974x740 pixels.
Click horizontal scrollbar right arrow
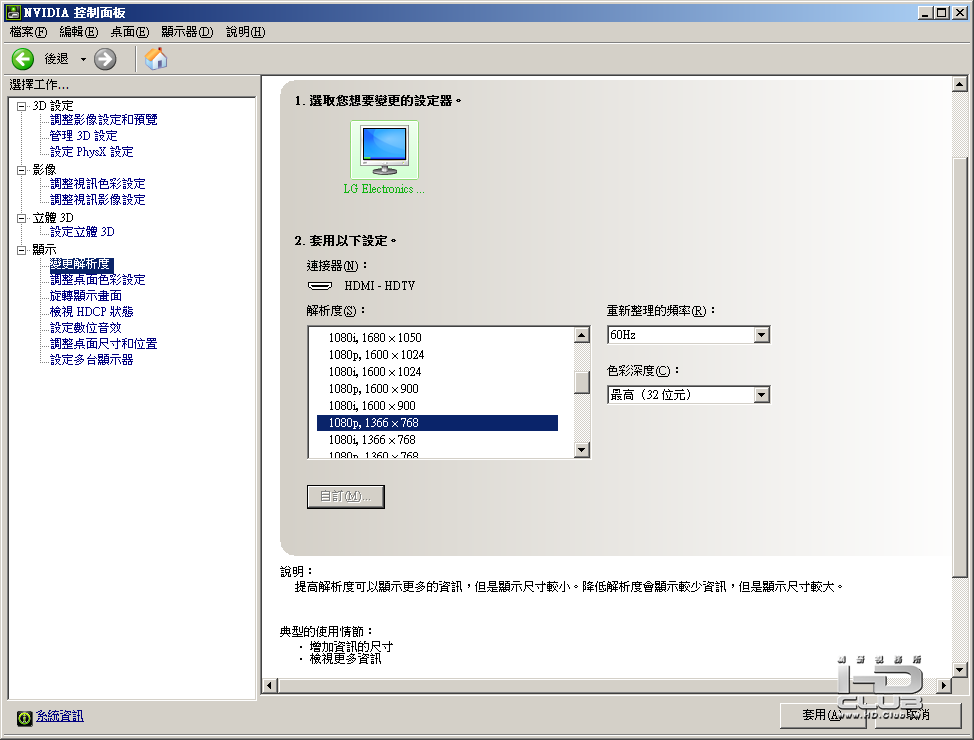click(944, 685)
